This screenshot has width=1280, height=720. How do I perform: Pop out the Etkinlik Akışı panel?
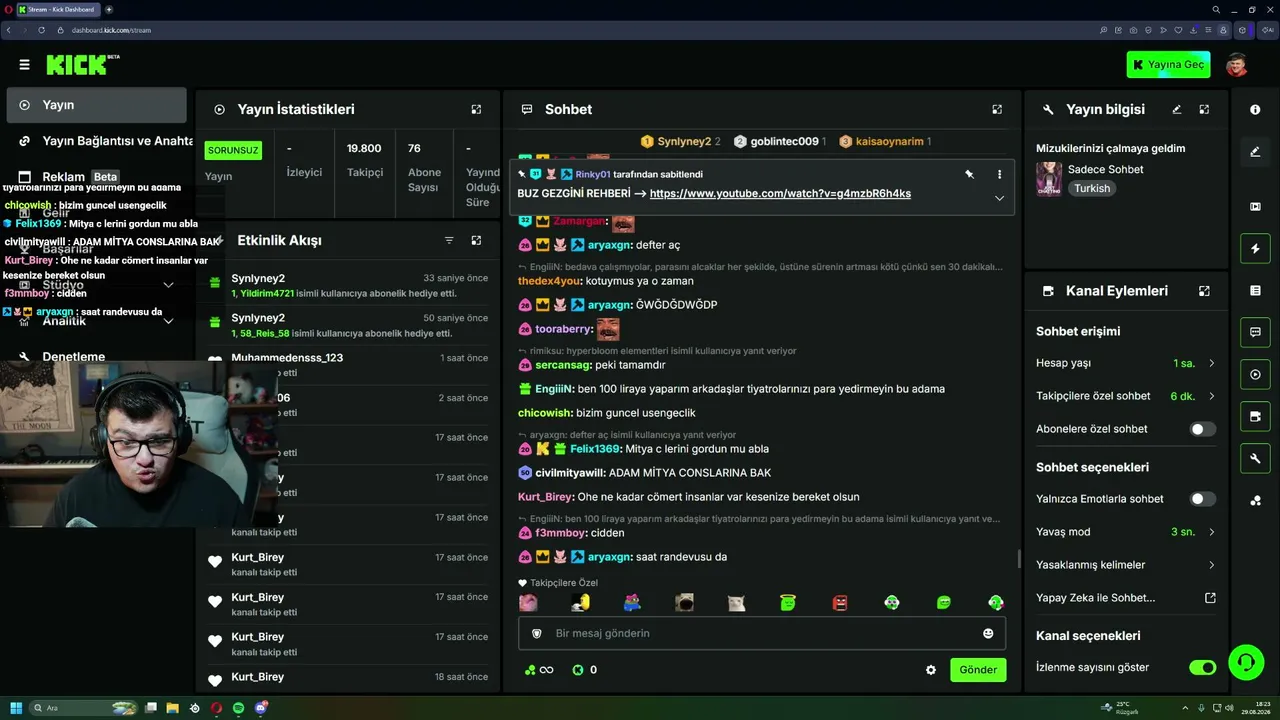[476, 241]
